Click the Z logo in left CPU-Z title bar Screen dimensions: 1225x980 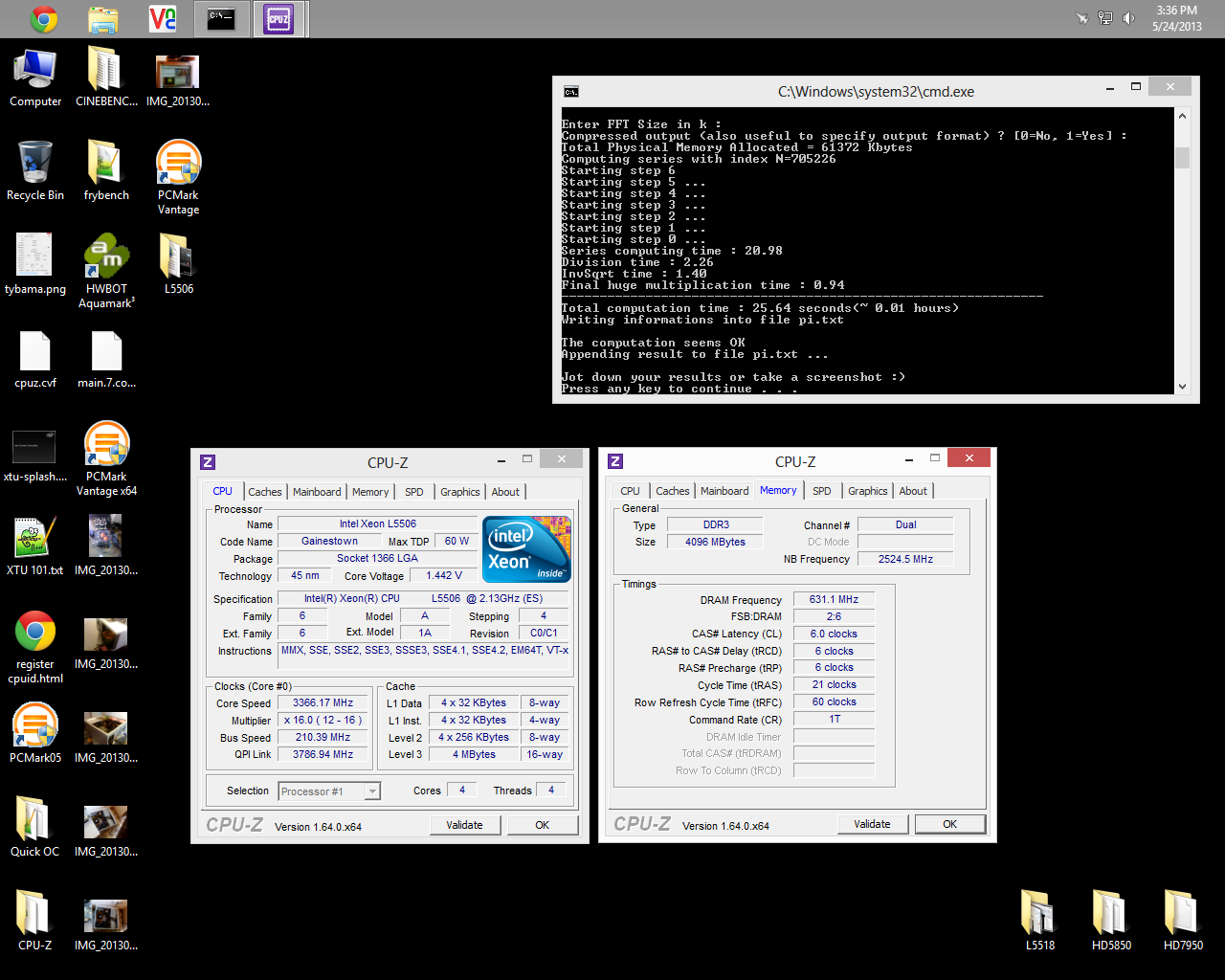pos(208,462)
